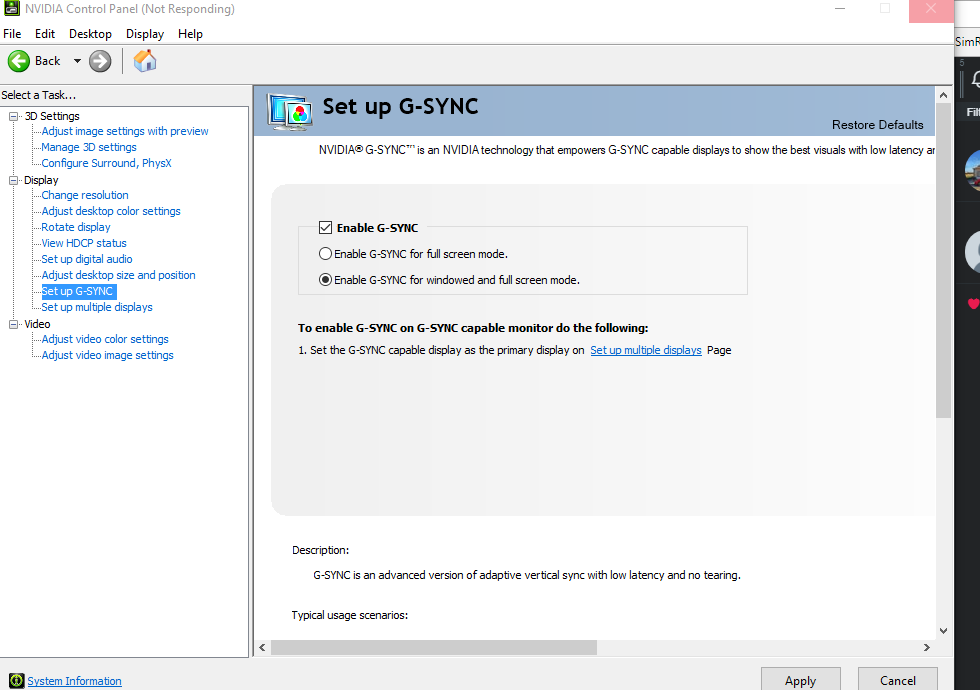Screen dimensions: 980x690
Task: Click the horizontal scrollbar thumb
Action: point(434,648)
